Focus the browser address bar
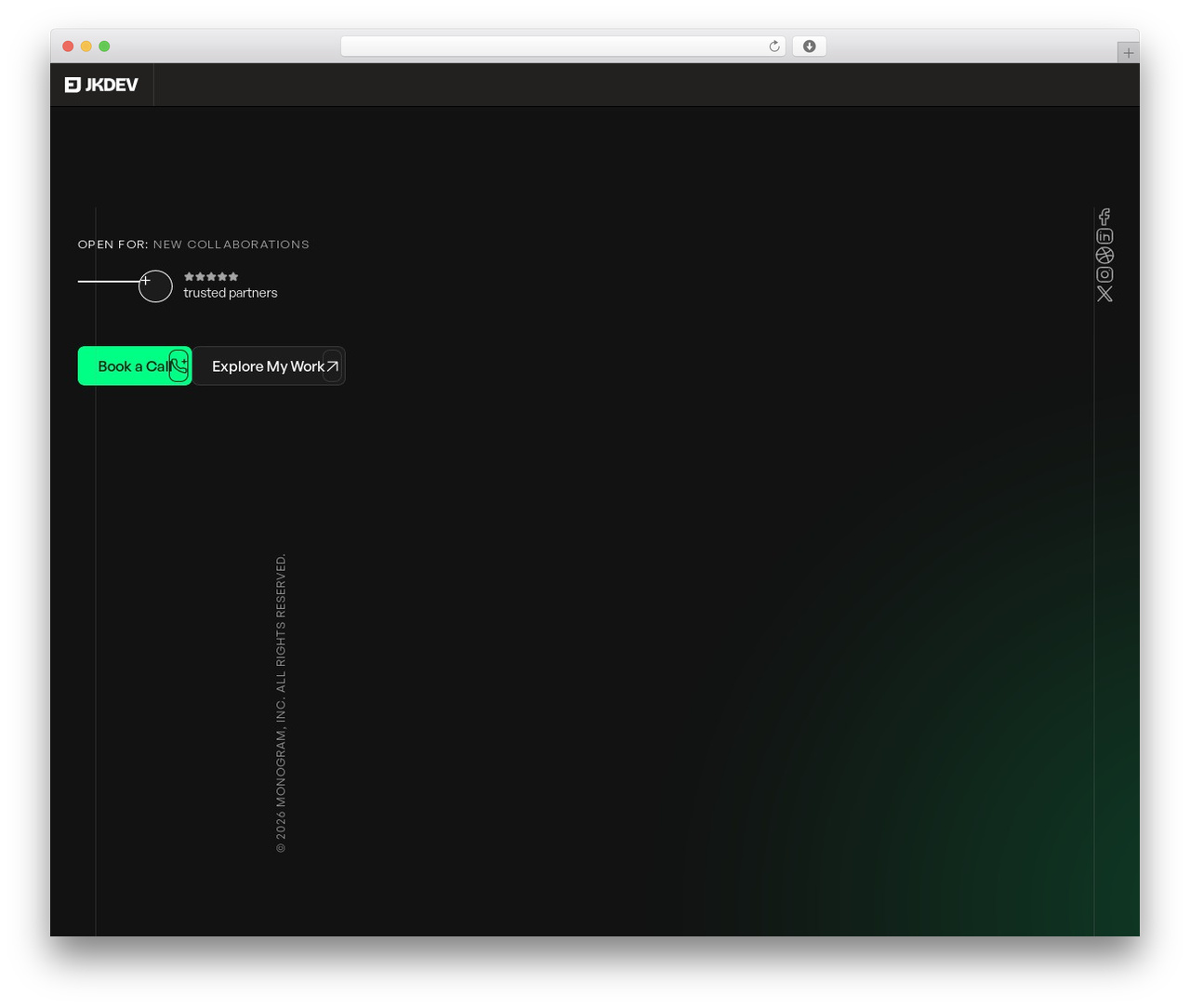Viewport: 1190px width, 1008px height. click(x=562, y=46)
